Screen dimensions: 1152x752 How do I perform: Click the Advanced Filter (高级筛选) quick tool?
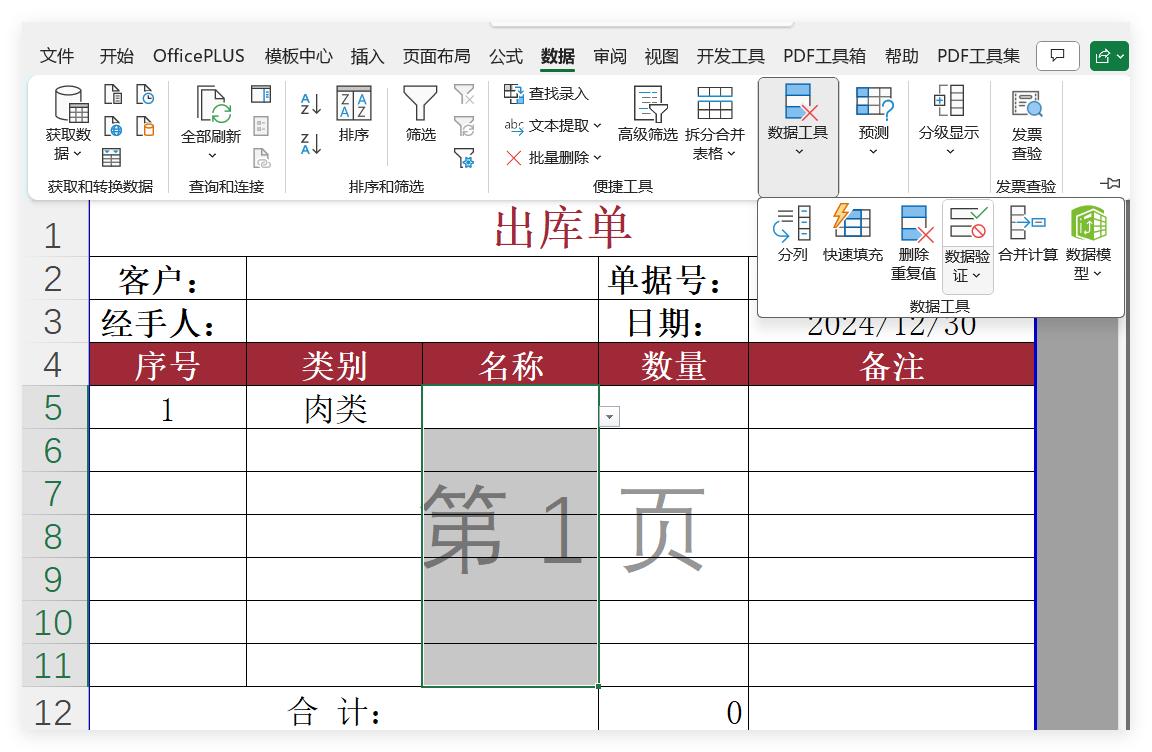pos(647,114)
